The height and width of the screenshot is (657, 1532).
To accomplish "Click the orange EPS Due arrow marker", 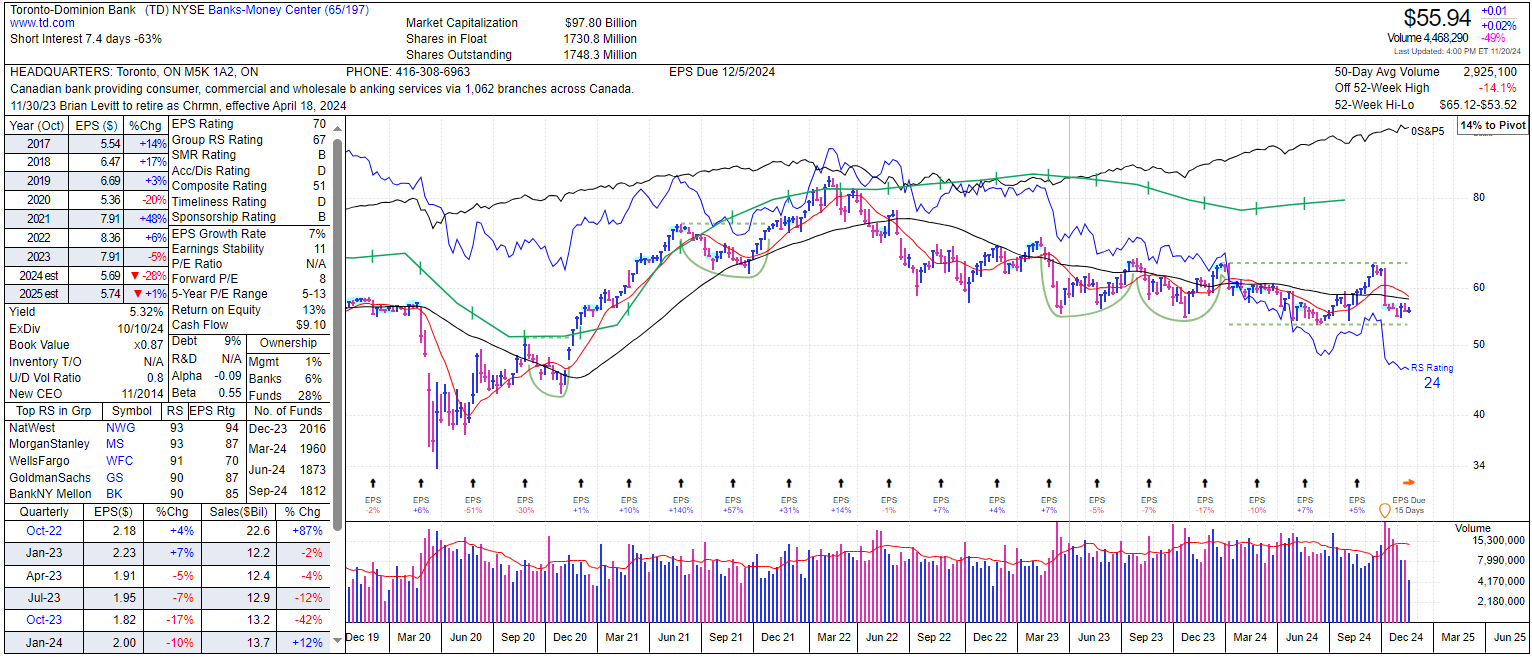I will click(1409, 481).
